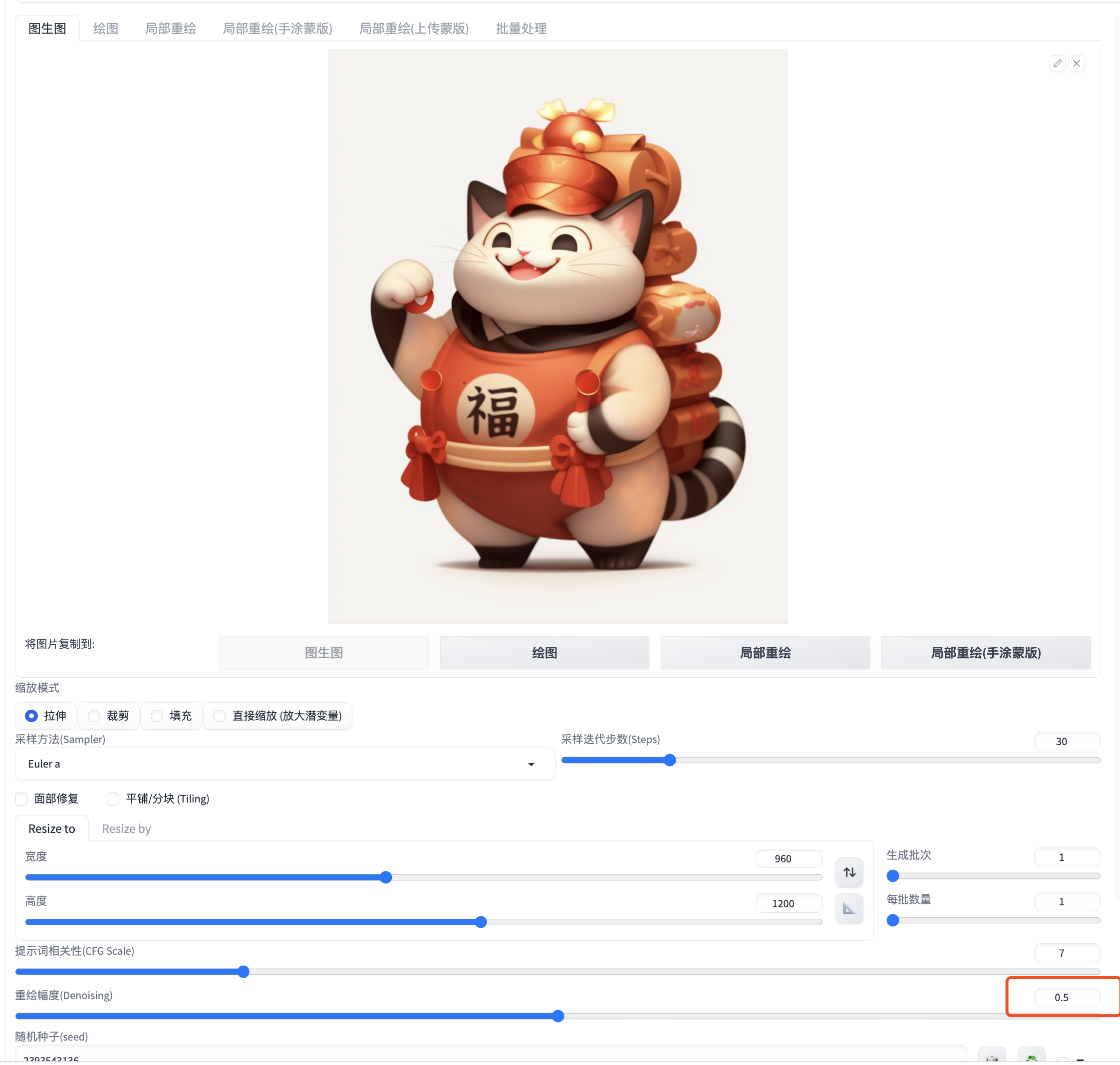This screenshot has height=1065, width=1120.
Task: Swap width and height with the arrows icon
Action: [x=849, y=872]
